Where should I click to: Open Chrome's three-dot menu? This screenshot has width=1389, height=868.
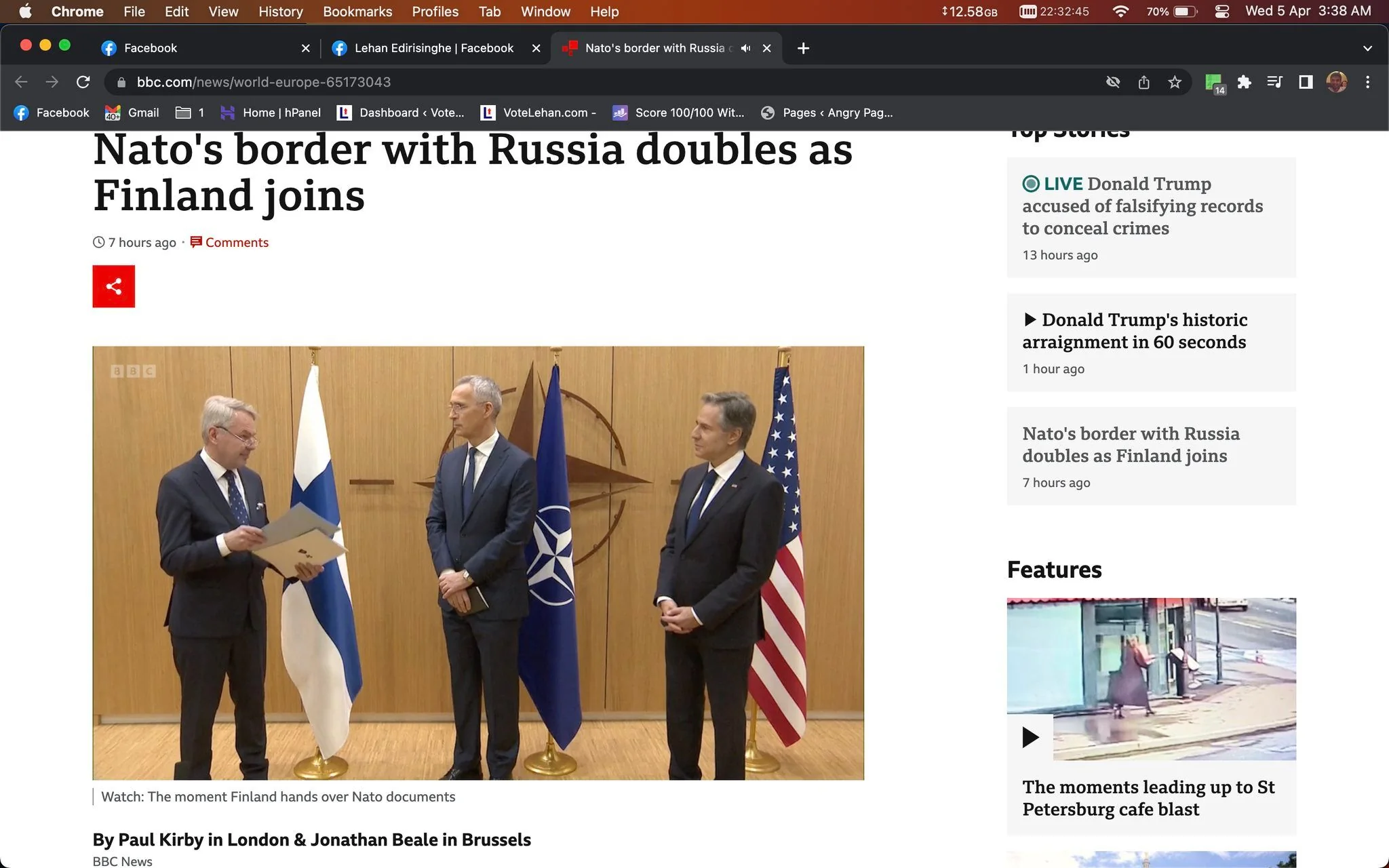[x=1367, y=82]
